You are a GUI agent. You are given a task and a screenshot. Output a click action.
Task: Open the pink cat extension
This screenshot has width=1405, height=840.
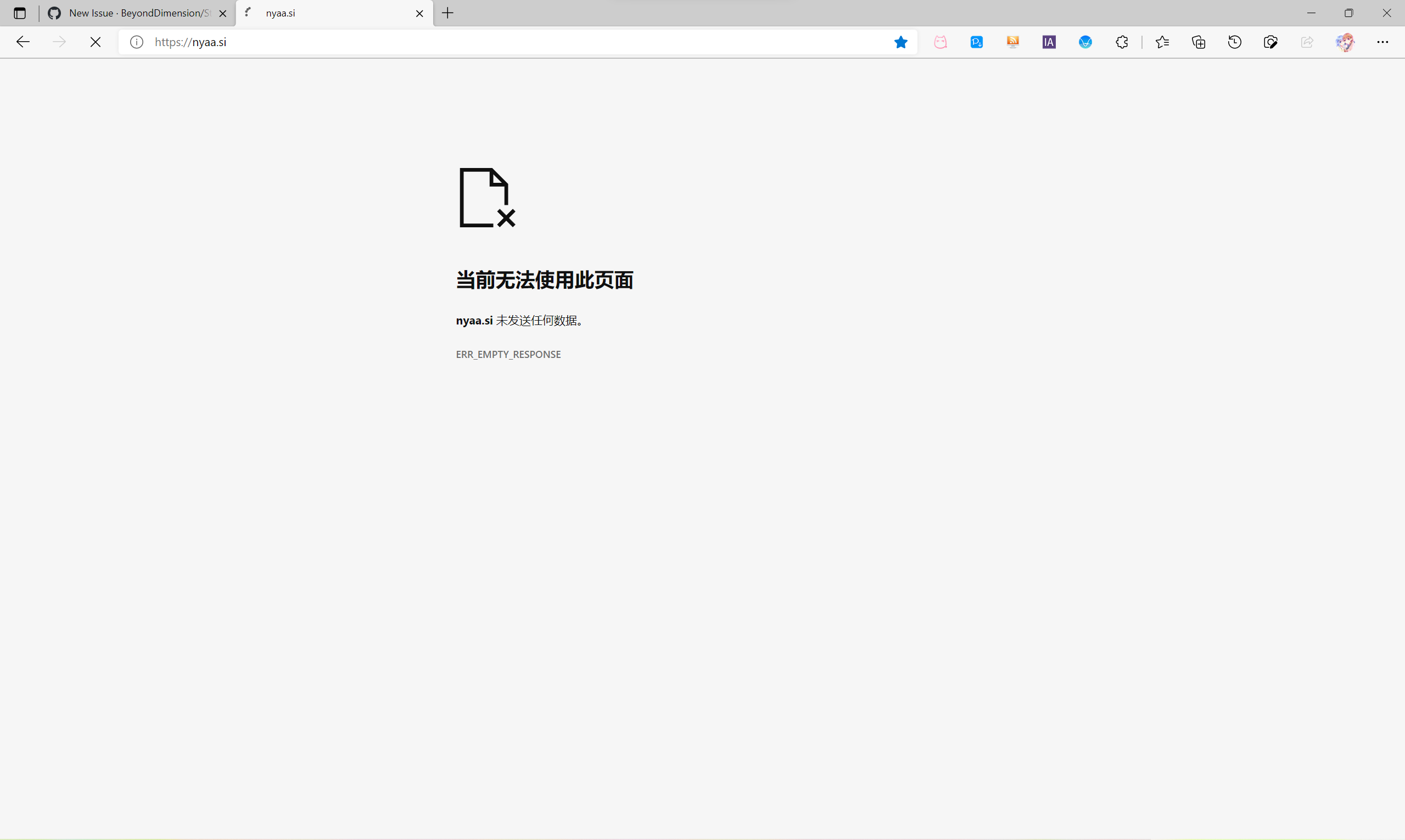(x=941, y=42)
